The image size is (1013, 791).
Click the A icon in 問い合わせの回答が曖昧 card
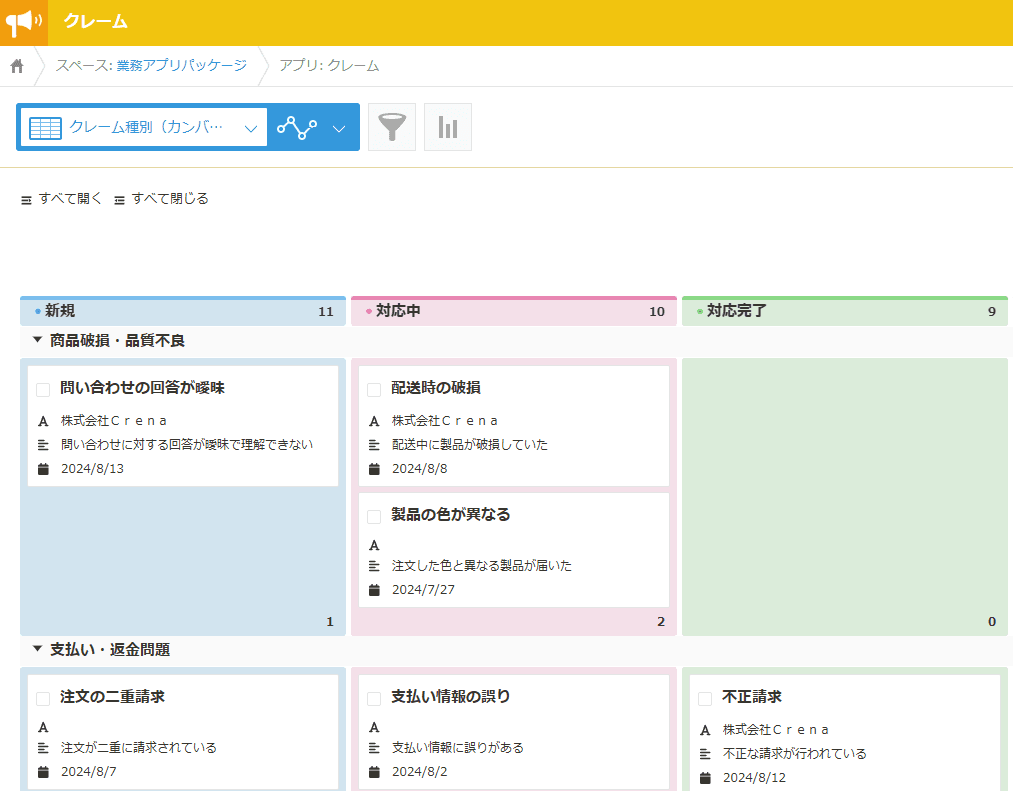point(43,421)
